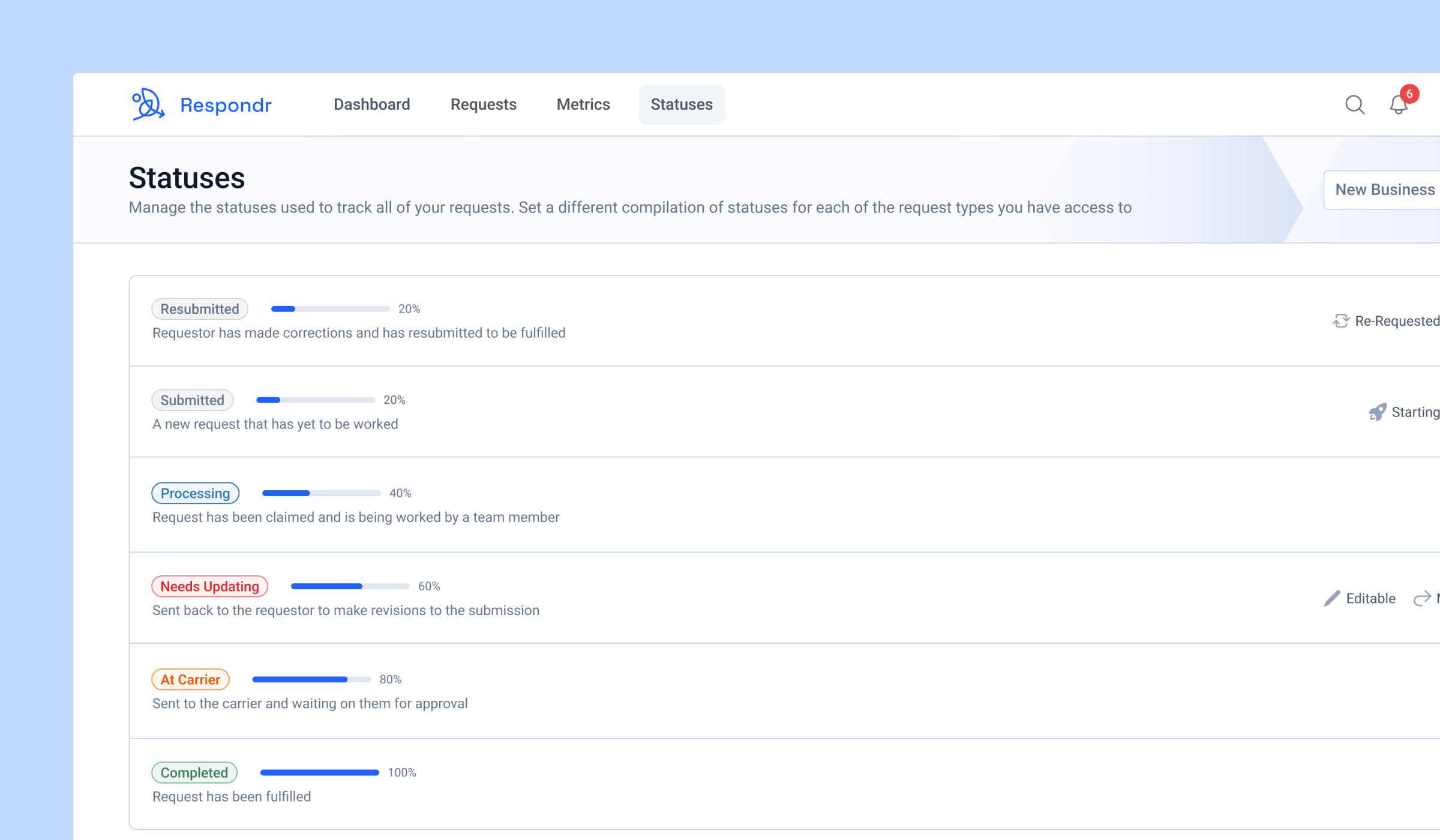Screen dimensions: 1440x840
Task: Open search via magnifying glass icon
Action: 1355,104
